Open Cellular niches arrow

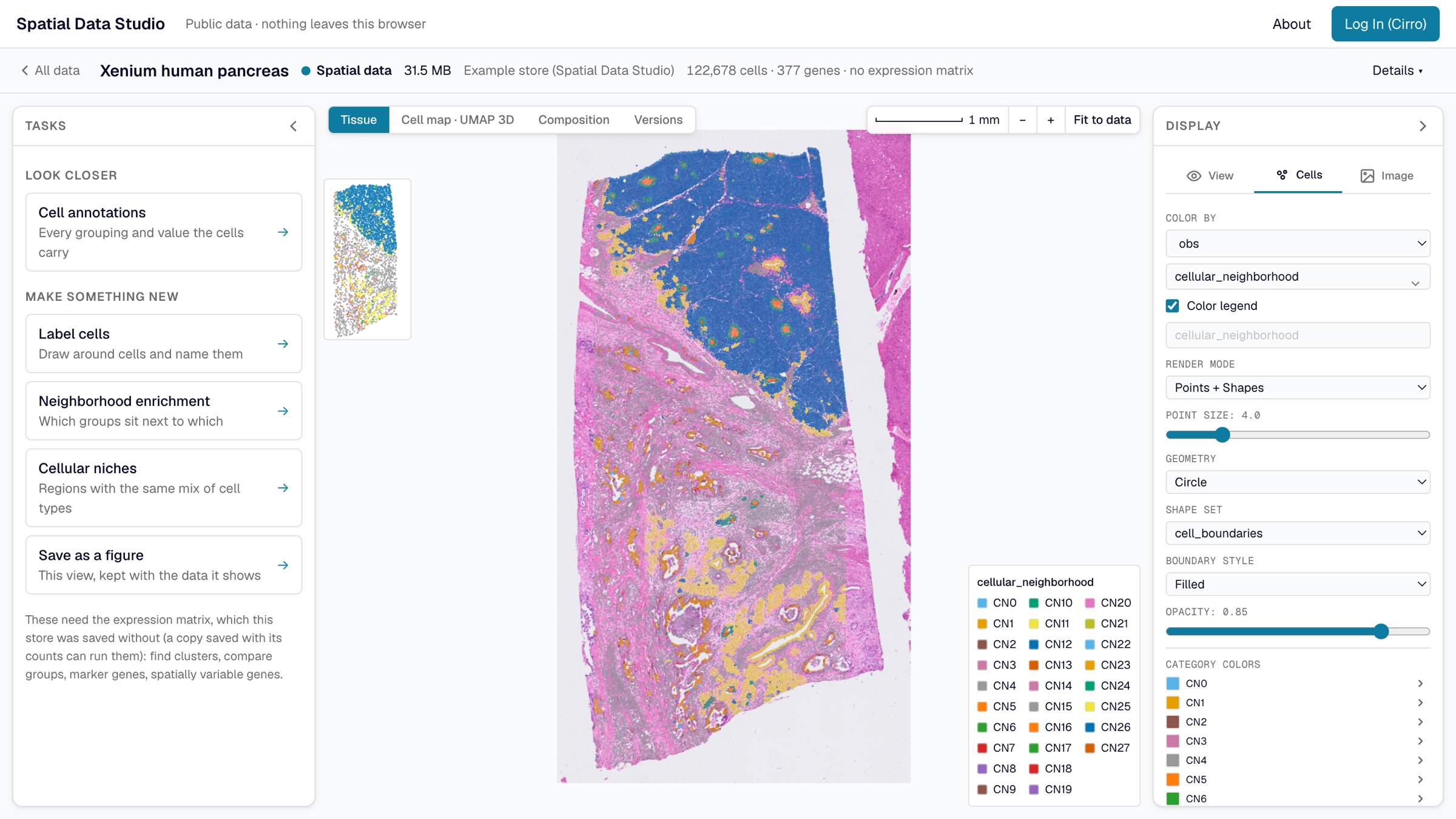[283, 488]
